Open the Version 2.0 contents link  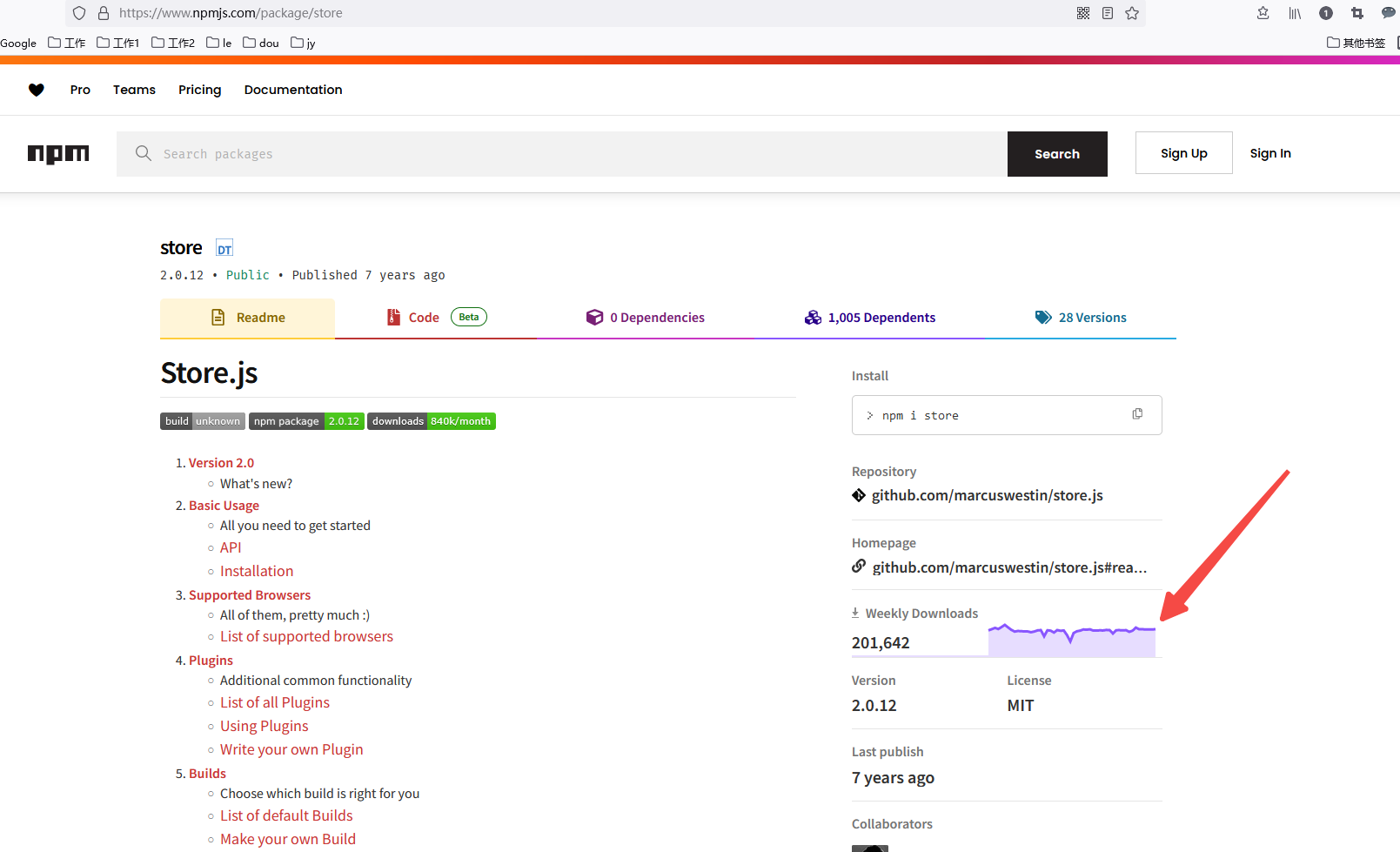click(x=221, y=463)
